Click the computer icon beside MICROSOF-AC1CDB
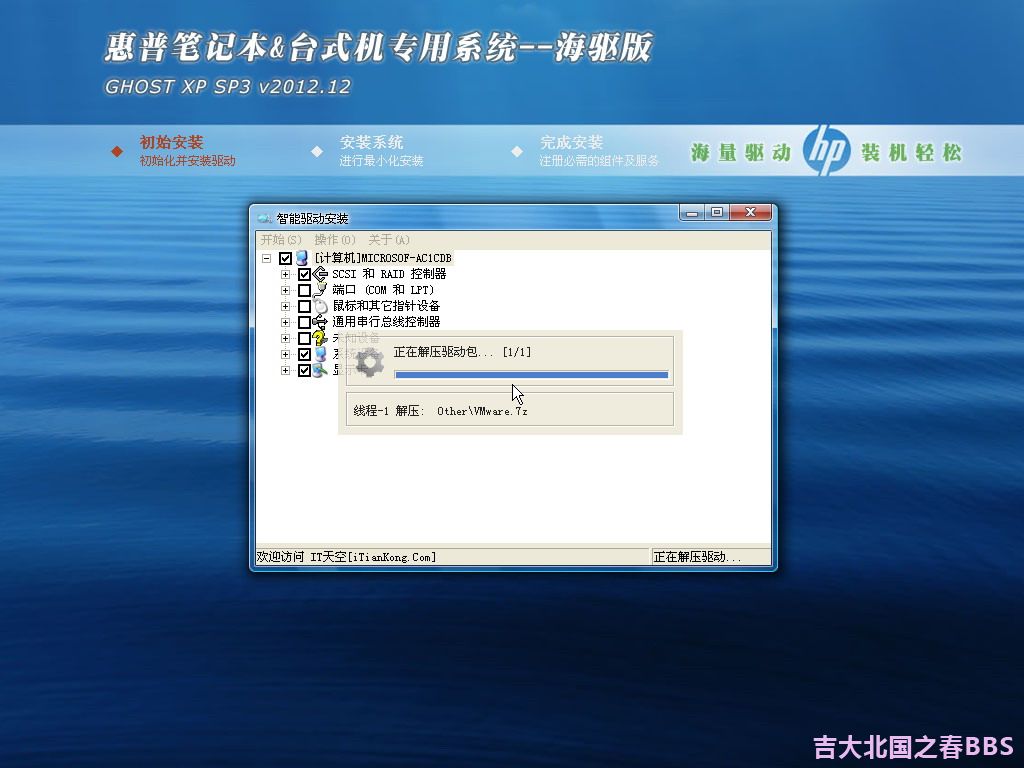 coord(302,258)
